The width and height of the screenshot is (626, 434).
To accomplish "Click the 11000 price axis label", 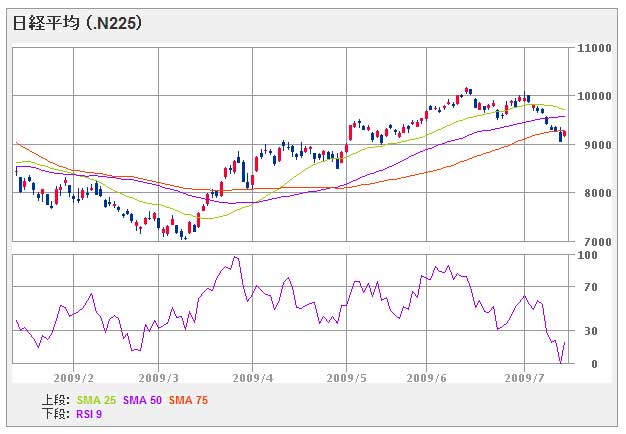I will click(x=595, y=48).
